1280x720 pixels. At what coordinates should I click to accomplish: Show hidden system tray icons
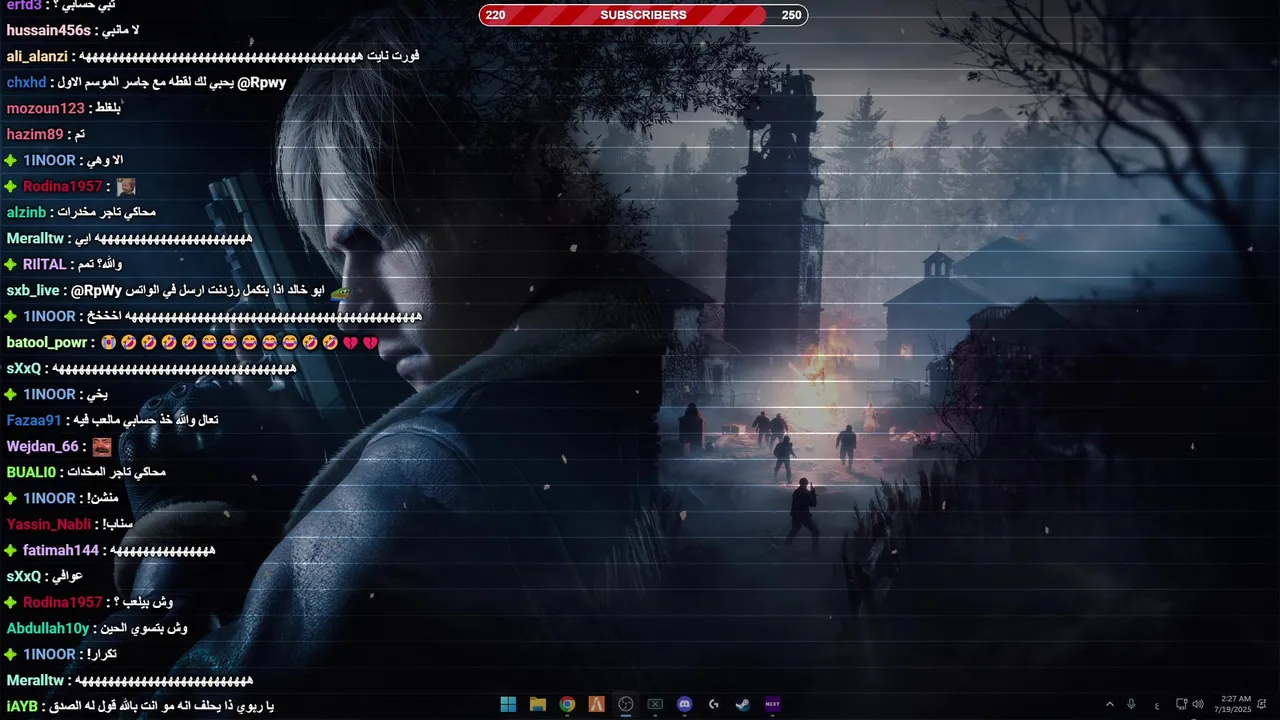(x=1109, y=704)
